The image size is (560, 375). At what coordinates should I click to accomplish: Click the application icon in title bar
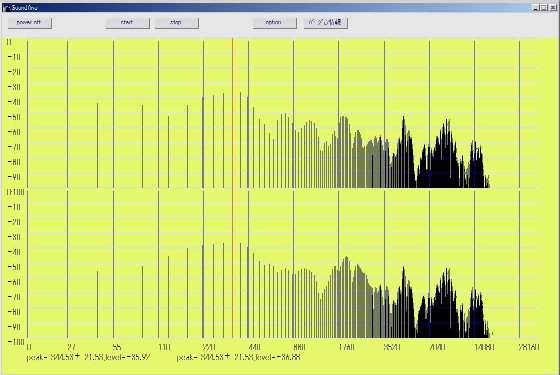tap(6, 8)
